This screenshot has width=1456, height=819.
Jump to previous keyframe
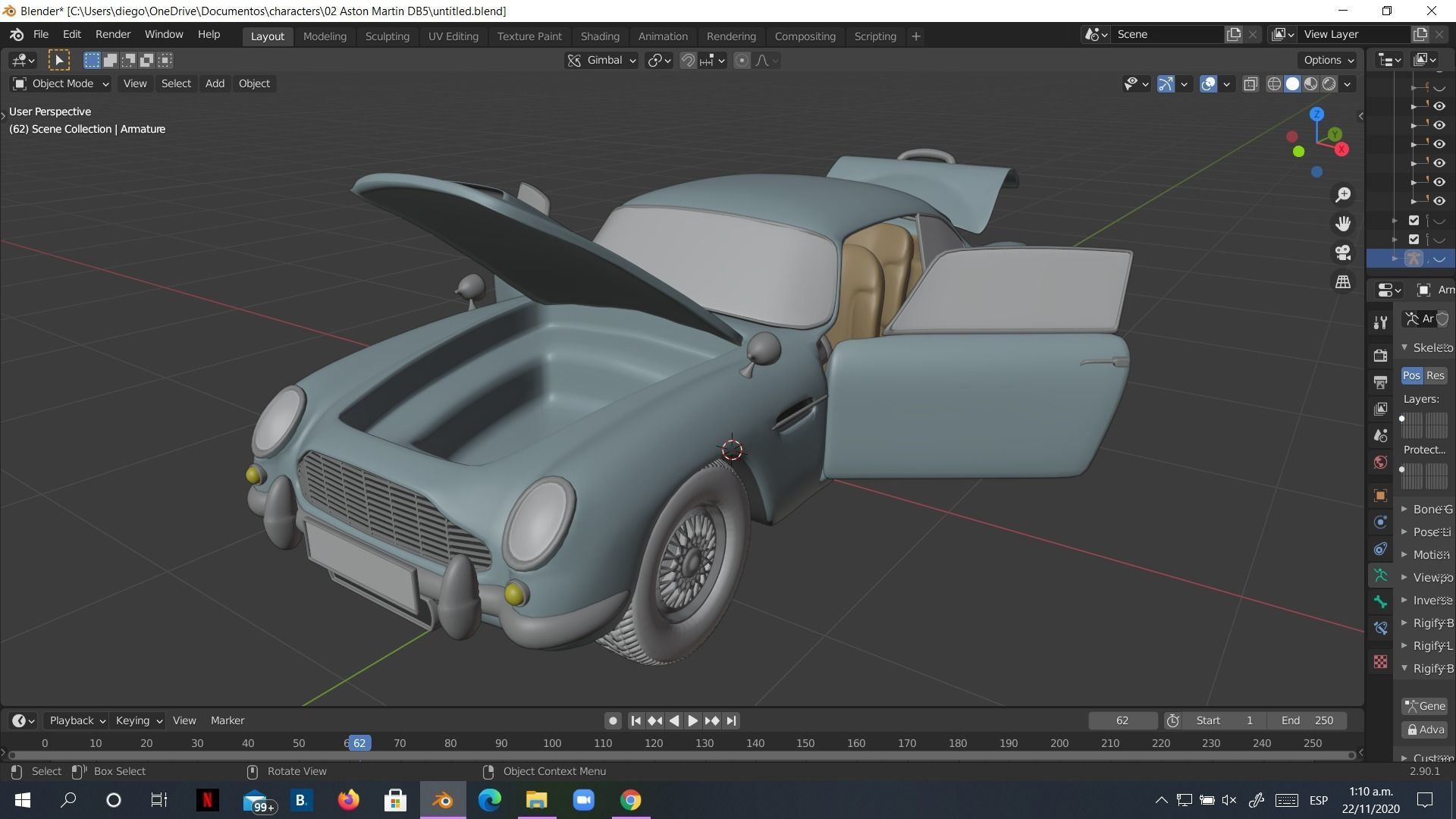(x=654, y=720)
